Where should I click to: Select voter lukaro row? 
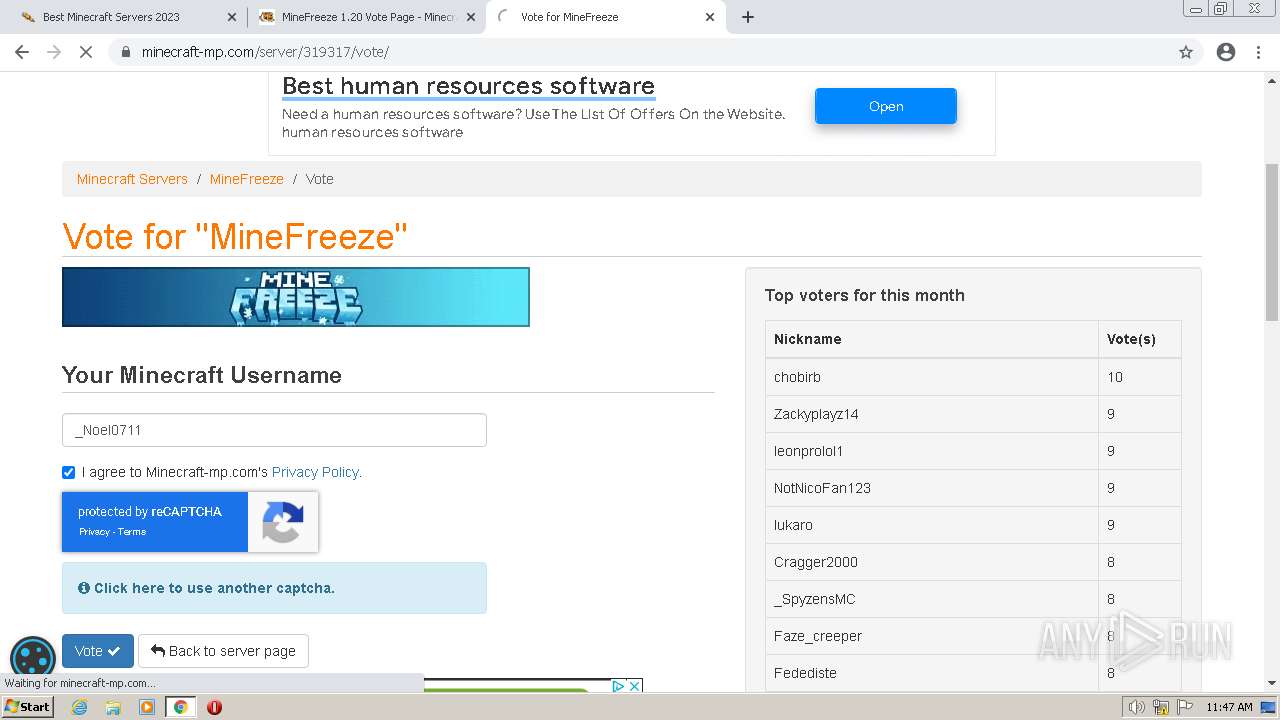[x=973, y=525]
